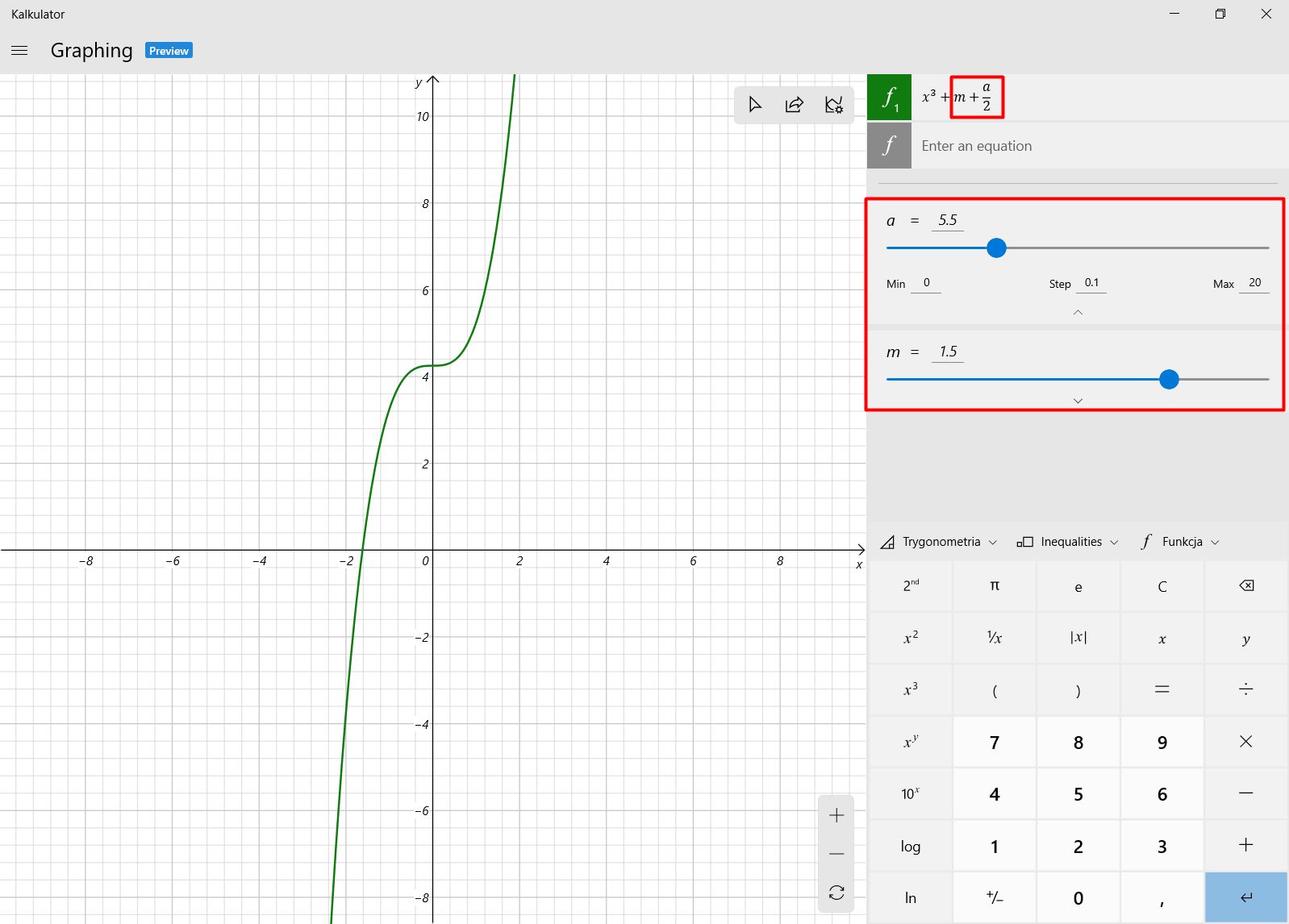The height and width of the screenshot is (924, 1289).
Task: Click the slider for variable a
Action: point(1078,248)
